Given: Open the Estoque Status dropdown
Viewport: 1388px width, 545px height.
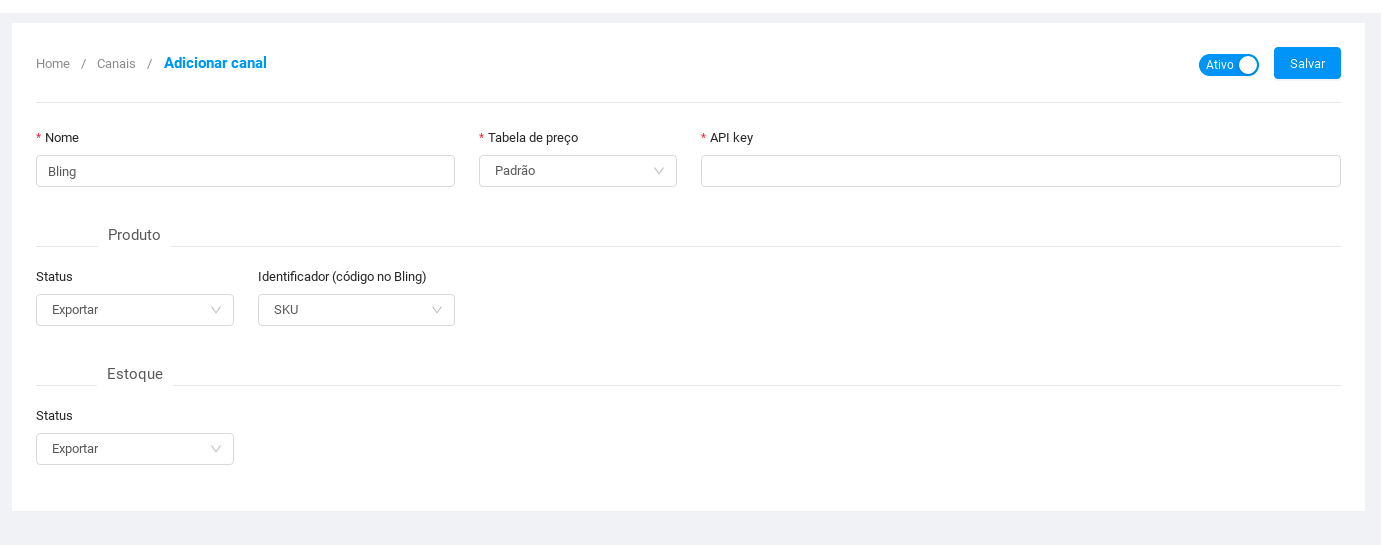Looking at the screenshot, I should (135, 449).
